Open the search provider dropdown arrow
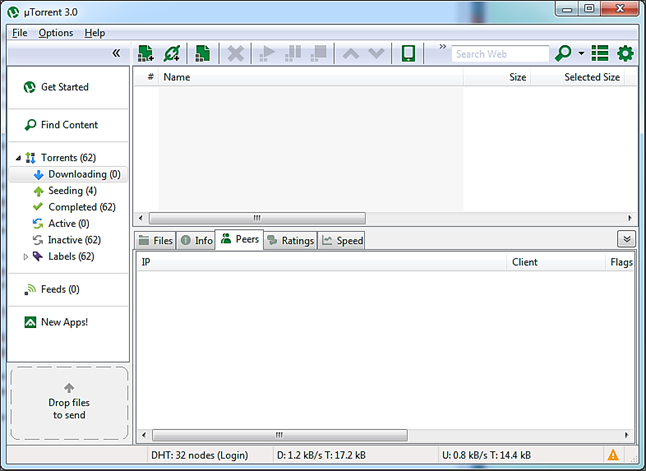 (581, 54)
